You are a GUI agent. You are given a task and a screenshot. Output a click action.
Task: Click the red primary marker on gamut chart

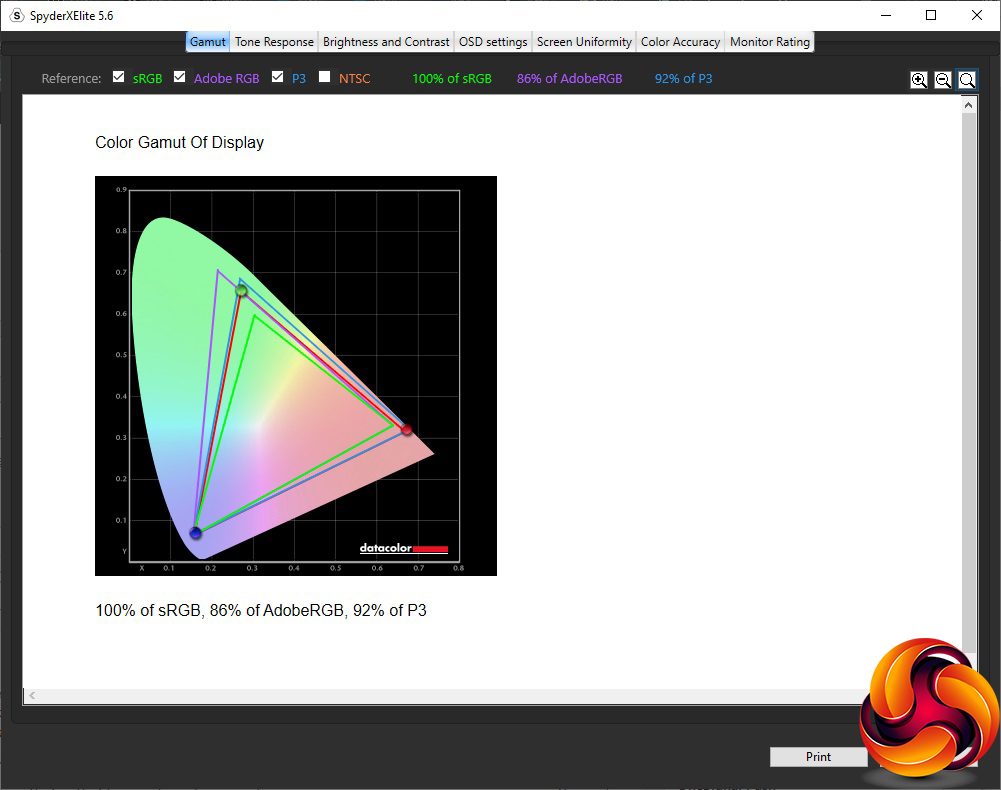[x=406, y=430]
